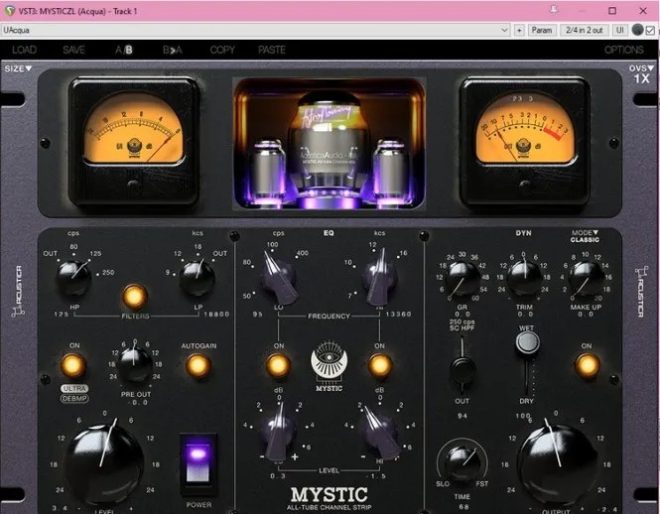660x514 pixels.
Task: Click the plus button beside the preset box
Action: click(x=519, y=30)
